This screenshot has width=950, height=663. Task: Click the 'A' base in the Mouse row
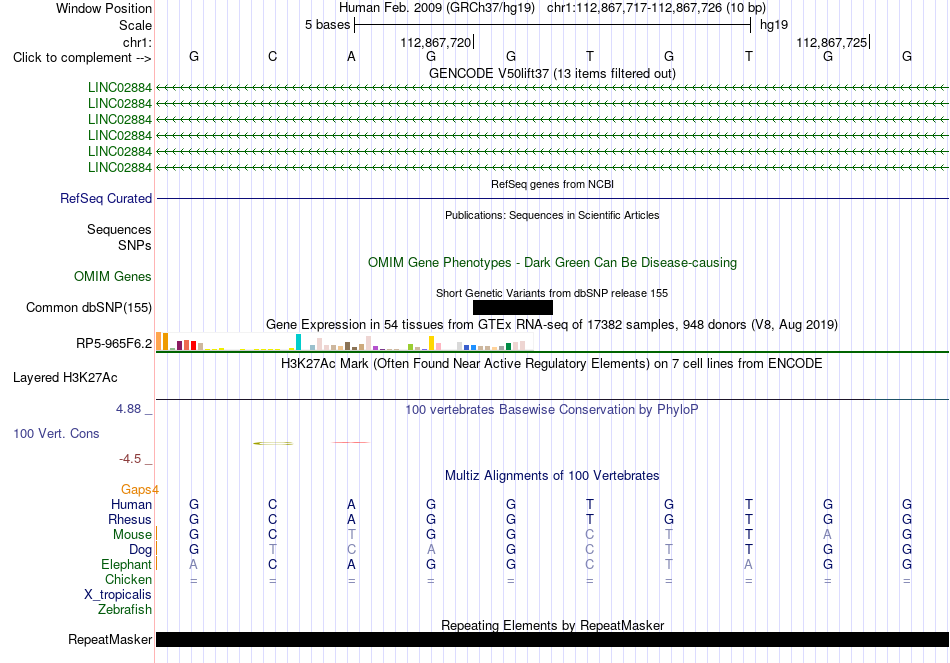coord(828,535)
